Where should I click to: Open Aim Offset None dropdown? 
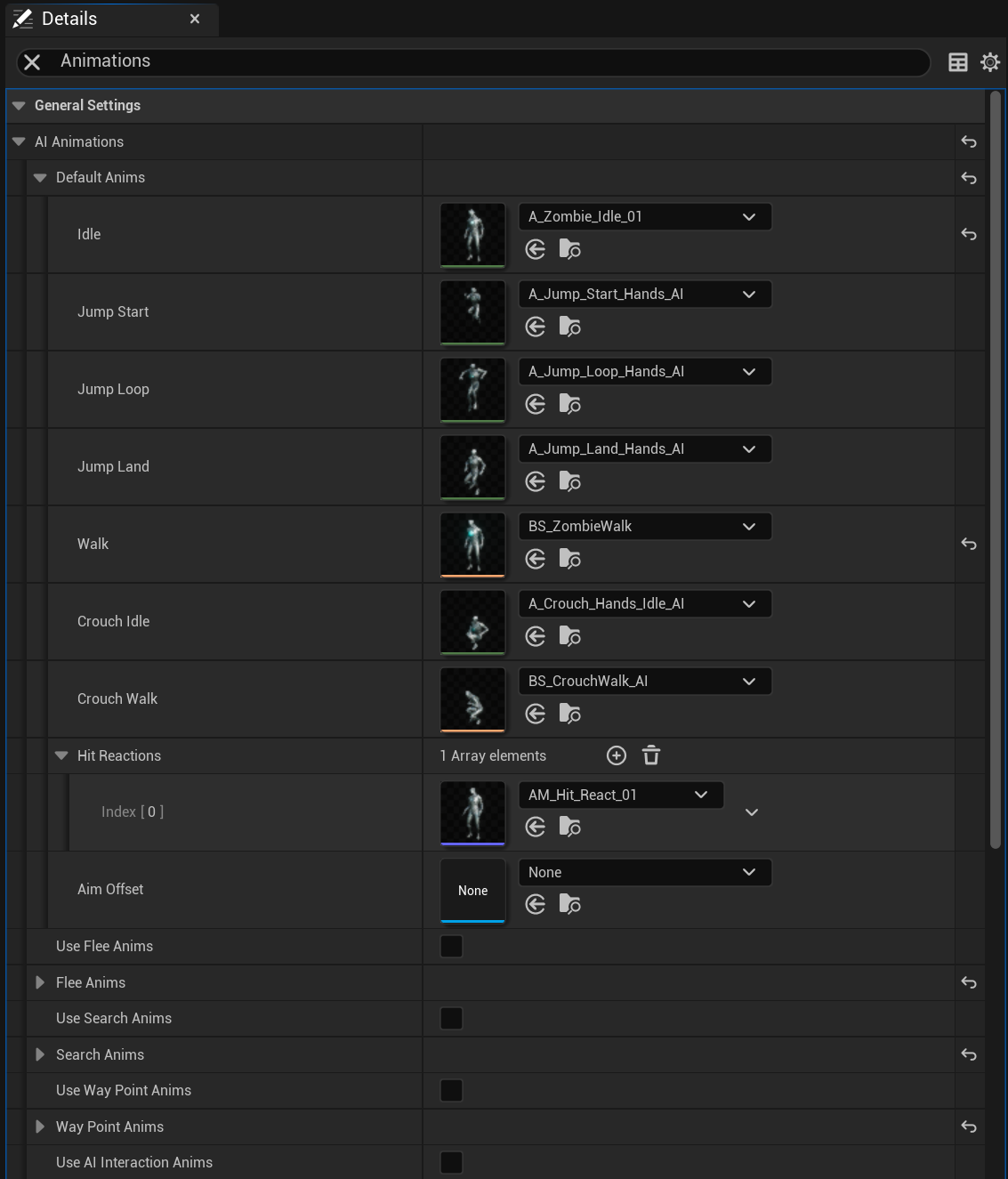[645, 873]
